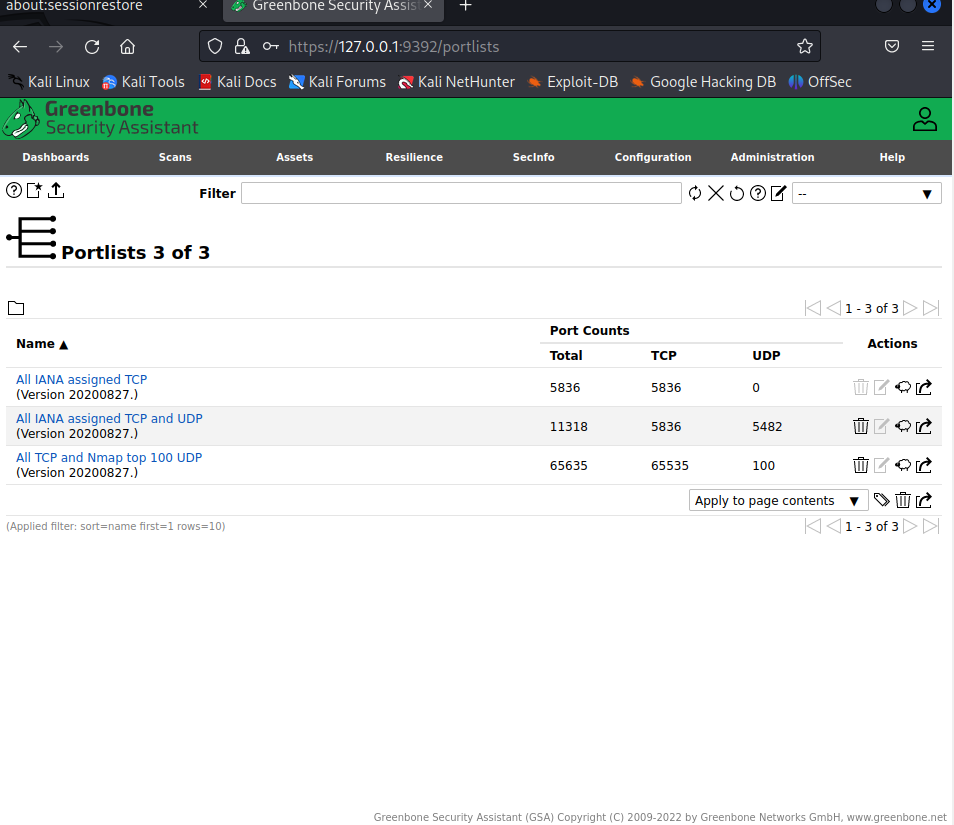Open the saved filters dropdown
954x825 pixels.
coord(866,193)
